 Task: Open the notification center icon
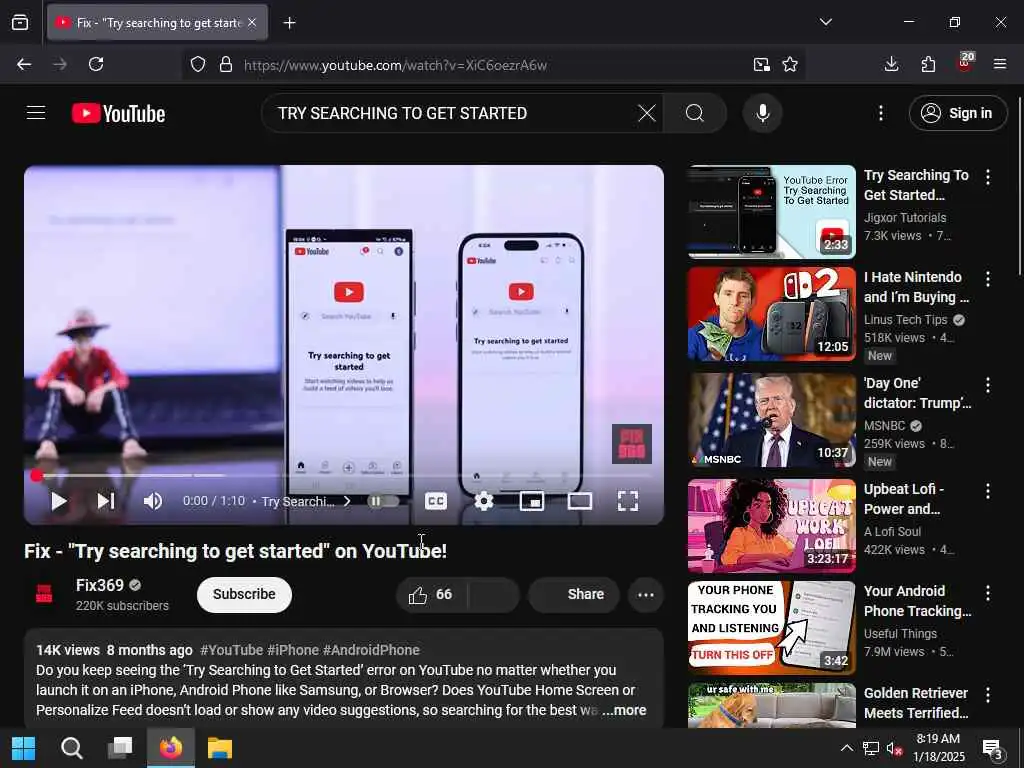pyautogui.click(x=993, y=748)
